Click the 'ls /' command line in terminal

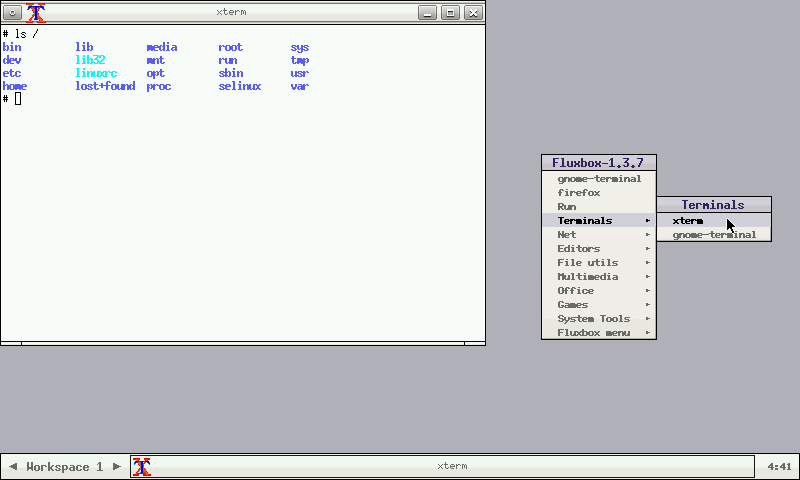point(20,34)
